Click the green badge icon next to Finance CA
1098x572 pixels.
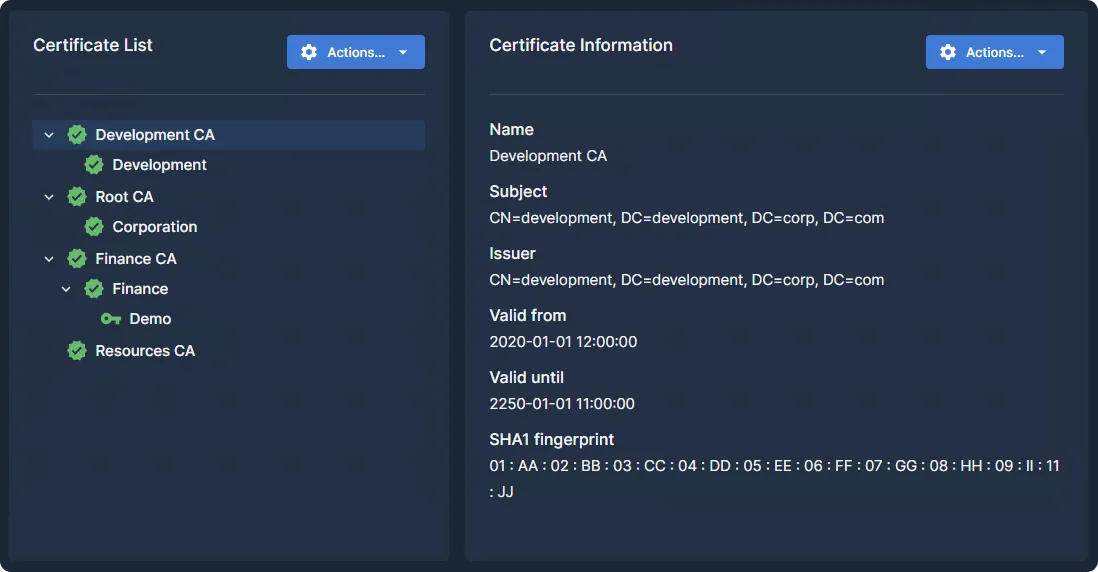coord(77,258)
